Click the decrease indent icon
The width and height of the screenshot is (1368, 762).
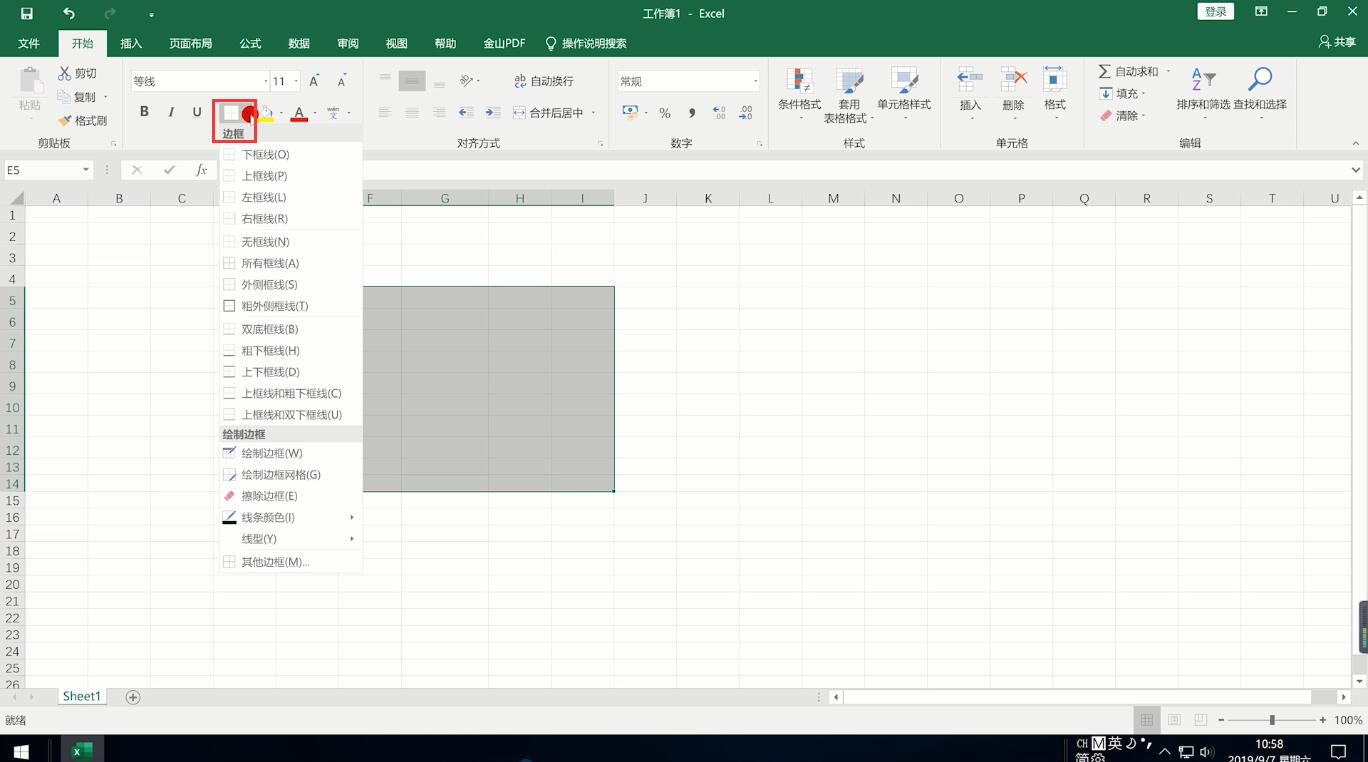(466, 113)
